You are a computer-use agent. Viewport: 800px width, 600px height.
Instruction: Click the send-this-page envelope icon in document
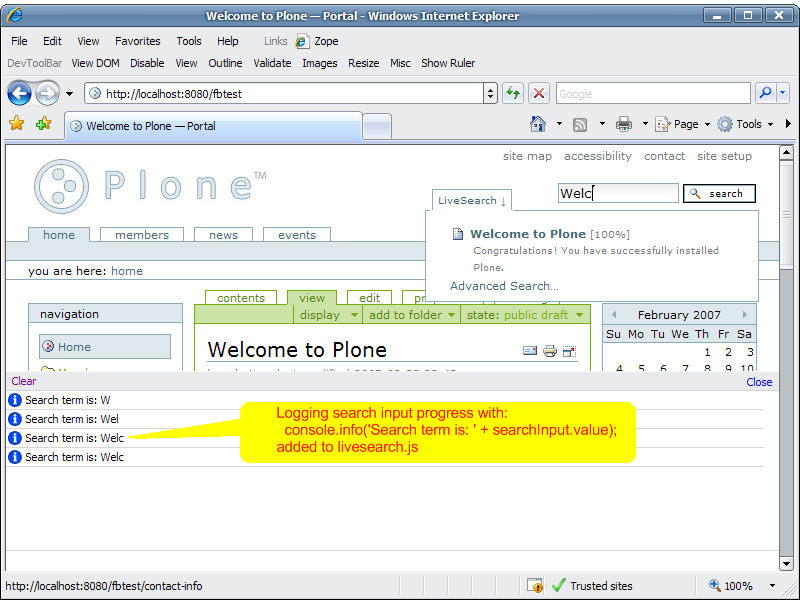tap(530, 351)
